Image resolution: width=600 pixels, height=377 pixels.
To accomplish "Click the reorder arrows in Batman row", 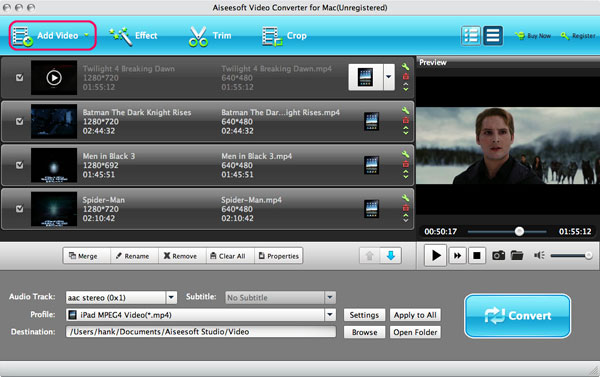I will click(x=406, y=131).
